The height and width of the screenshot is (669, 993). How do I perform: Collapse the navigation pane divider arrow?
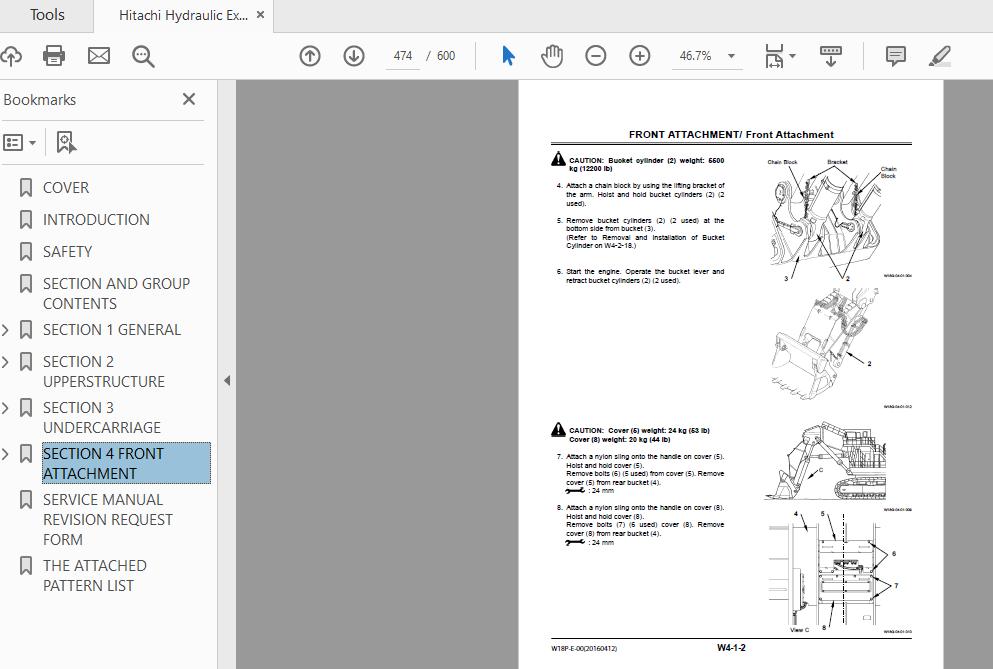click(227, 381)
